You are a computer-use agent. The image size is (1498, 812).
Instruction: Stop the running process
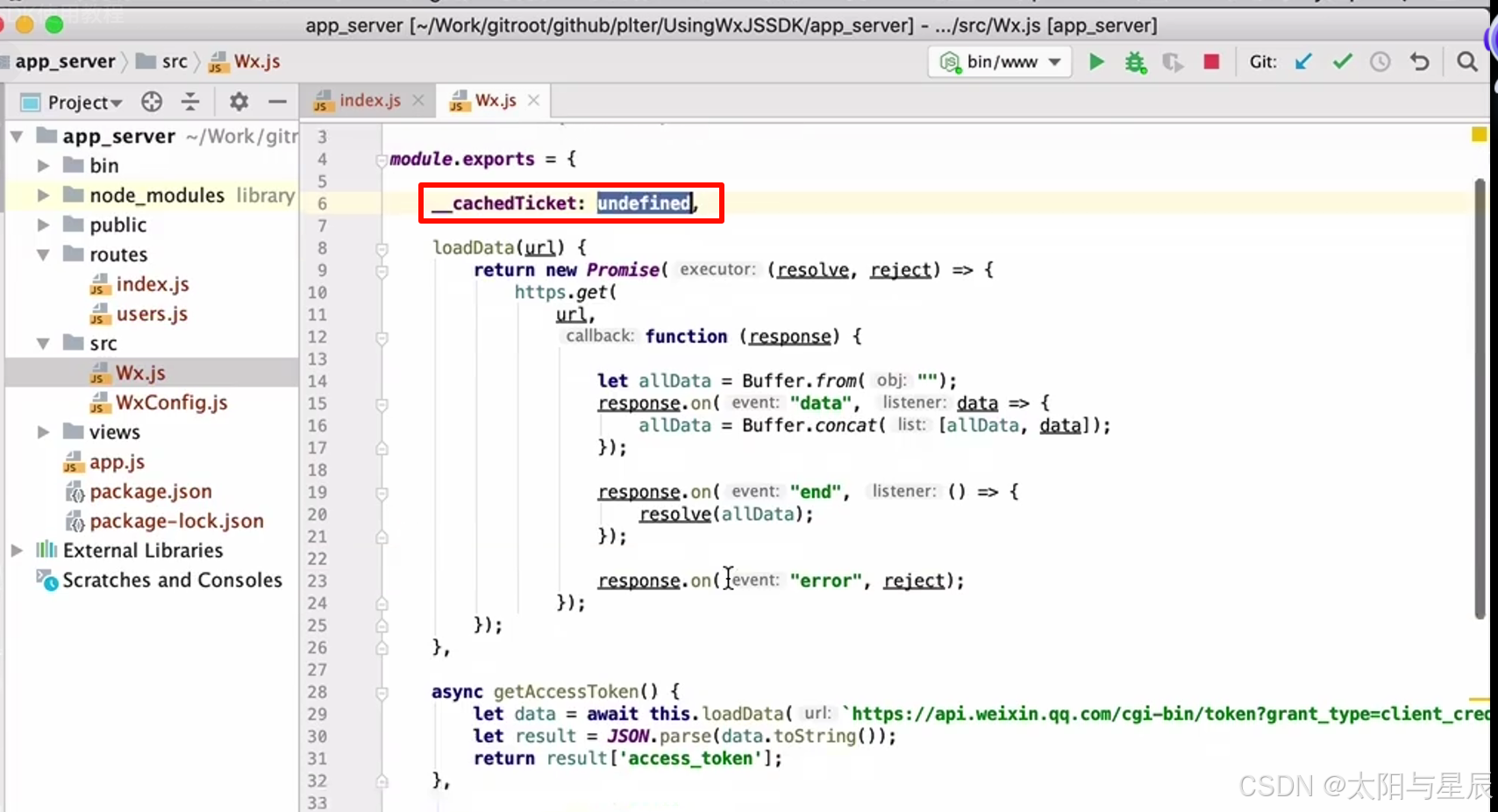1211,61
